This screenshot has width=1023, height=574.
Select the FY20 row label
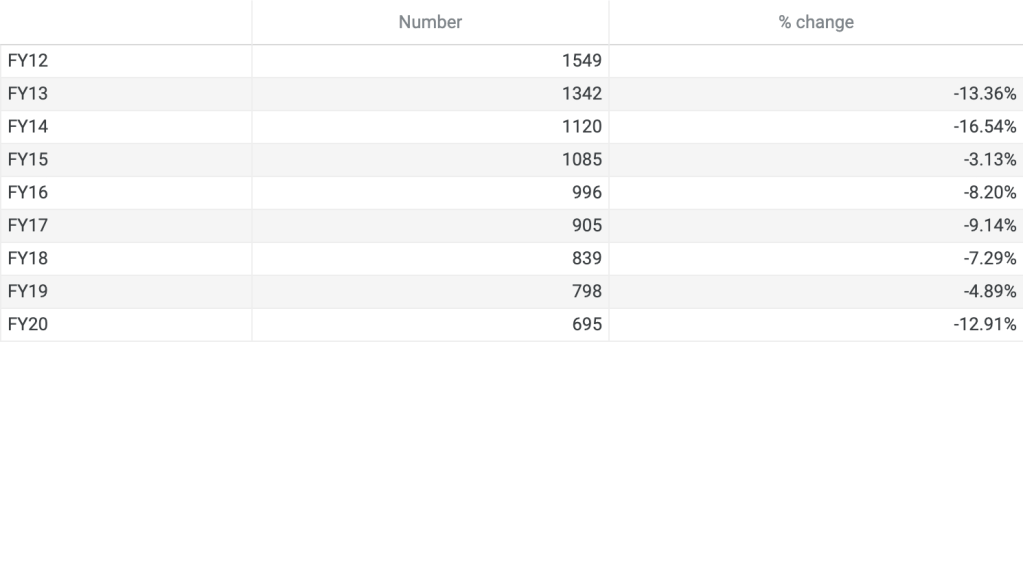pyautogui.click(x=28, y=325)
